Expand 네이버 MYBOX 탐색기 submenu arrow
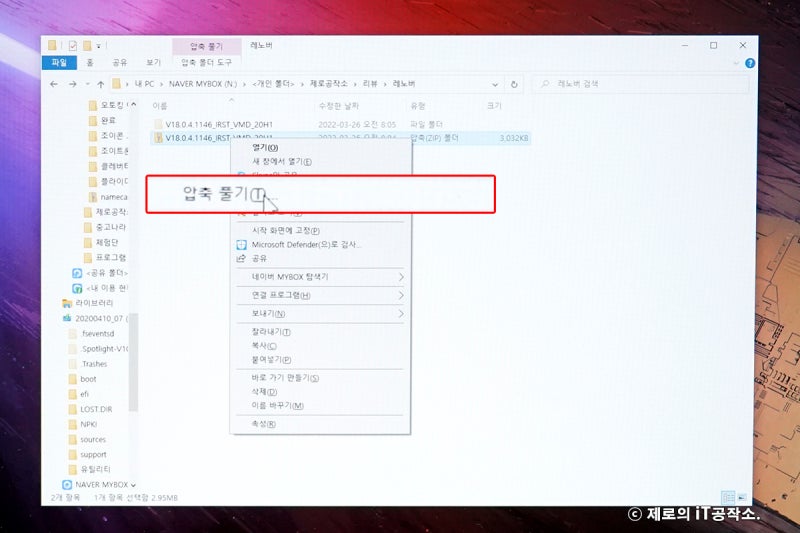Screen dimensions: 800x533 [x=401, y=277]
